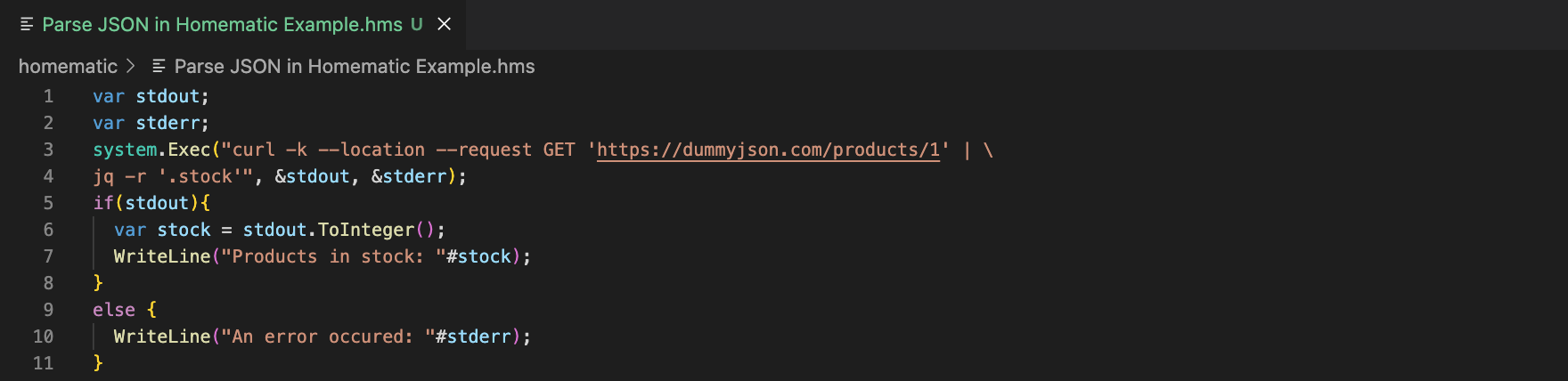Click the jq command at start of line 4
This screenshot has width=1568, height=381.
pos(103,176)
